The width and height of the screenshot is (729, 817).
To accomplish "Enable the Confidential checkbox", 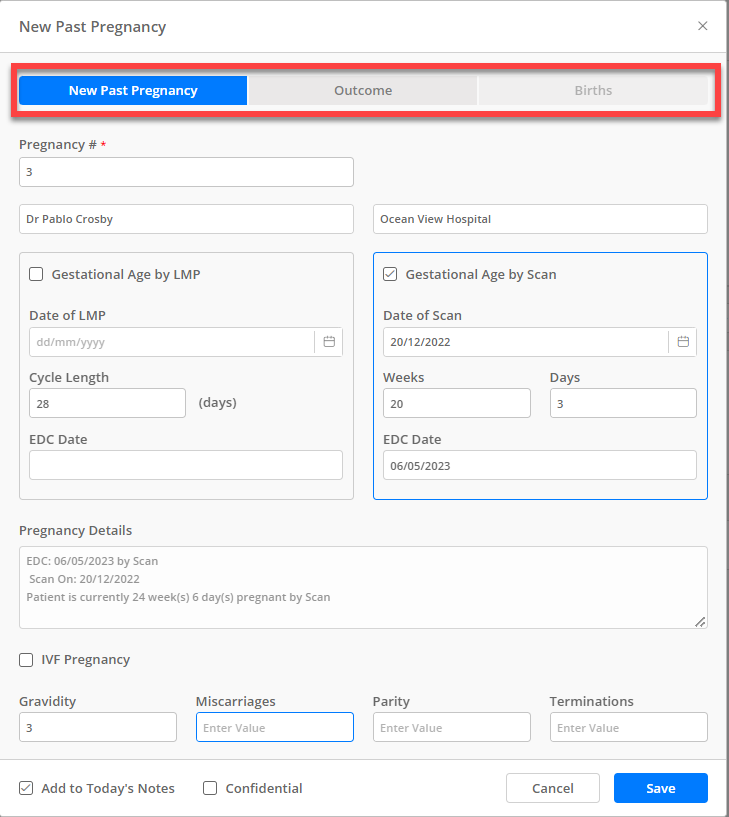I will tap(210, 788).
